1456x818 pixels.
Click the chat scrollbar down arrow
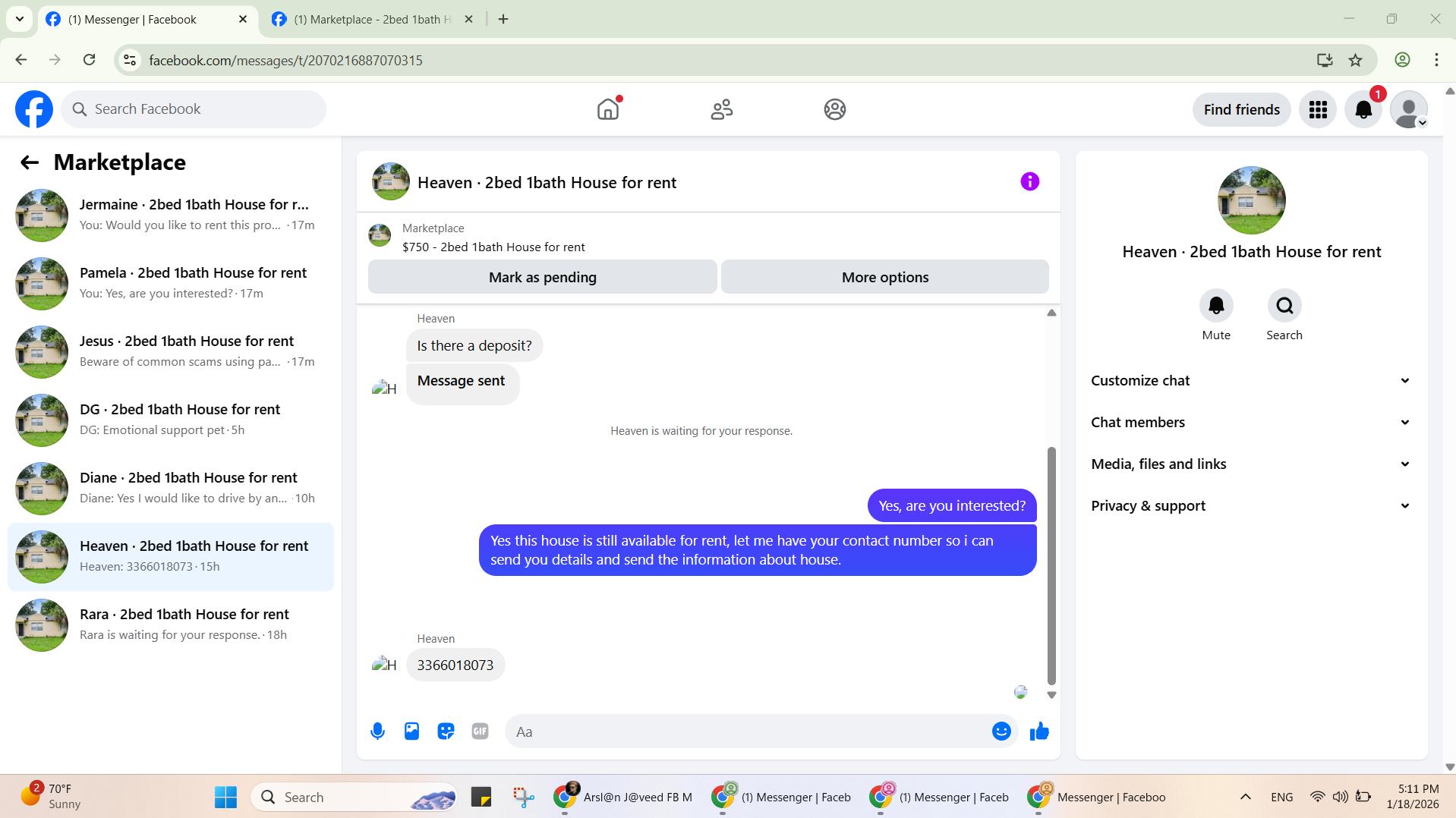pyautogui.click(x=1051, y=695)
